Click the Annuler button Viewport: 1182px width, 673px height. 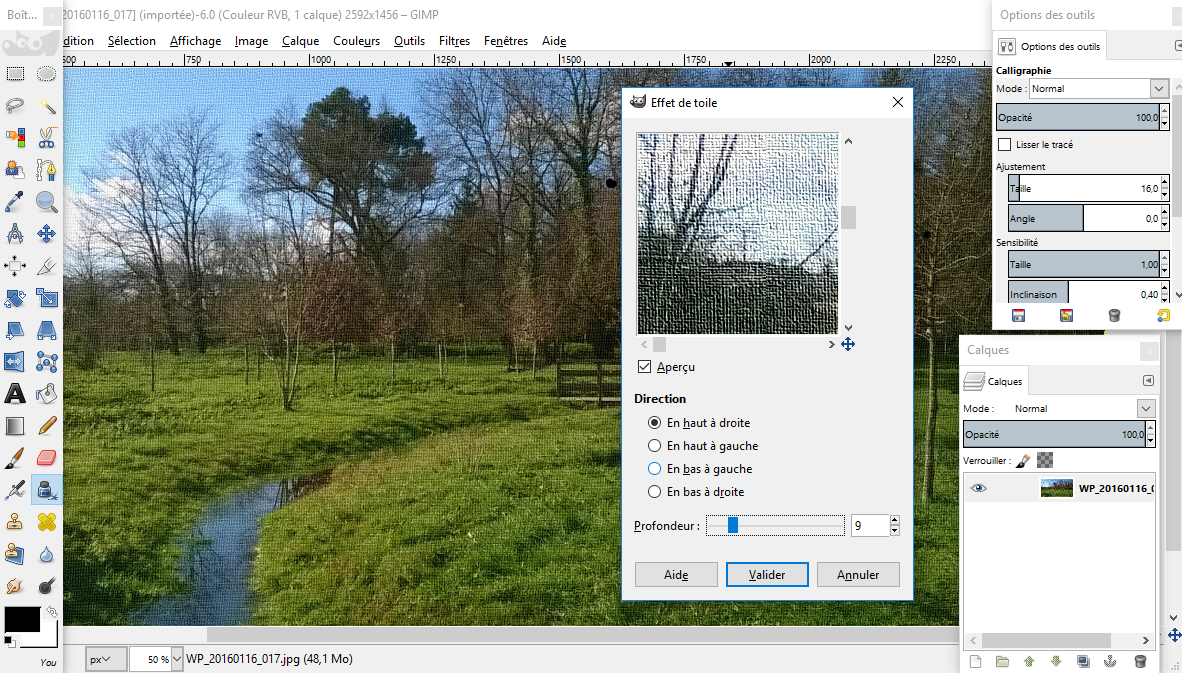pos(858,575)
